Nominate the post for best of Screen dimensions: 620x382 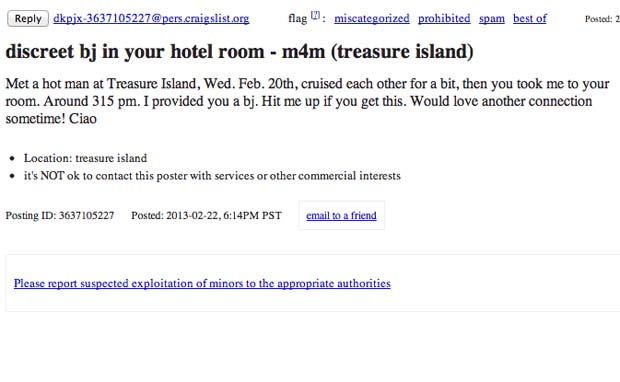[529, 18]
